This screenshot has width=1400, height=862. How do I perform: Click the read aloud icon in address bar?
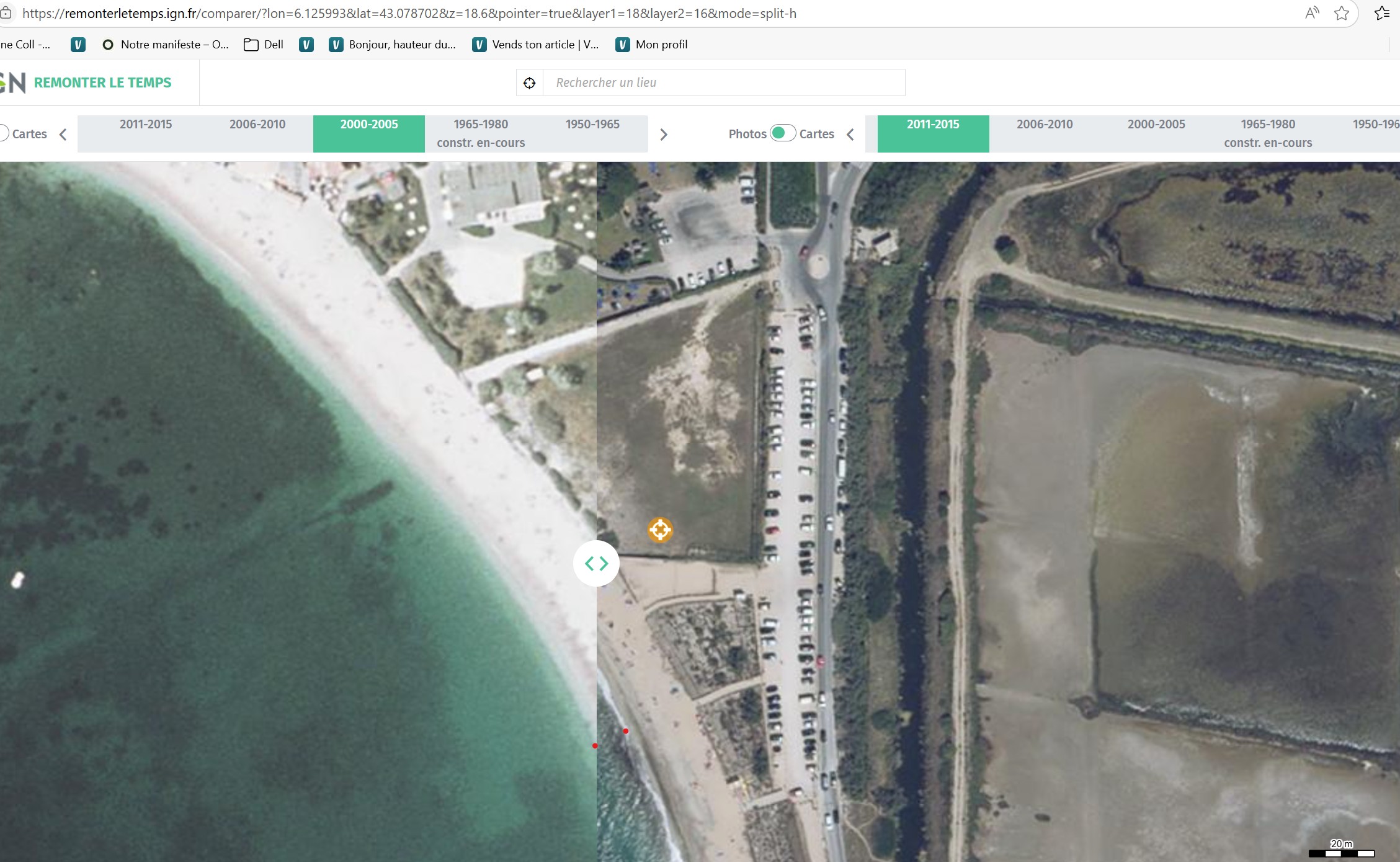tap(1311, 13)
